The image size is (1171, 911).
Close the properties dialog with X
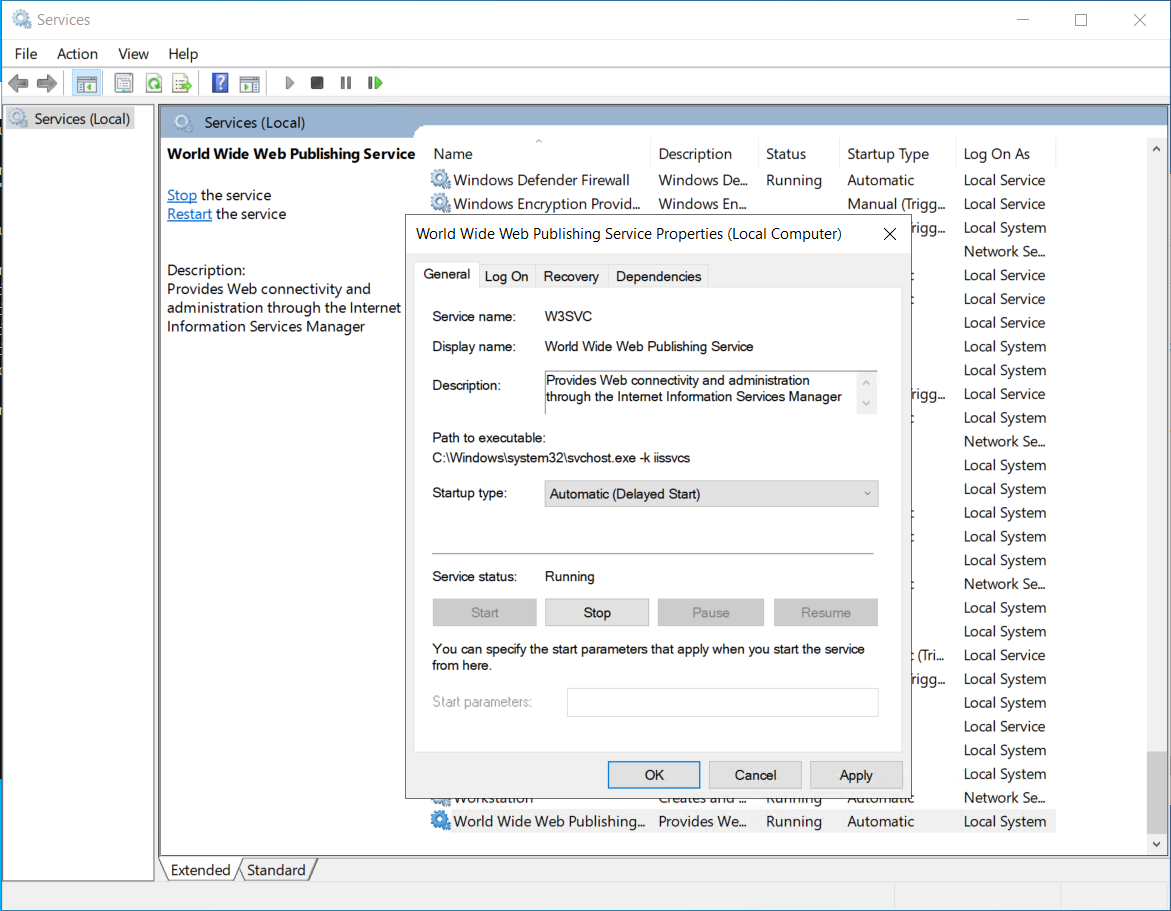pyautogui.click(x=889, y=234)
